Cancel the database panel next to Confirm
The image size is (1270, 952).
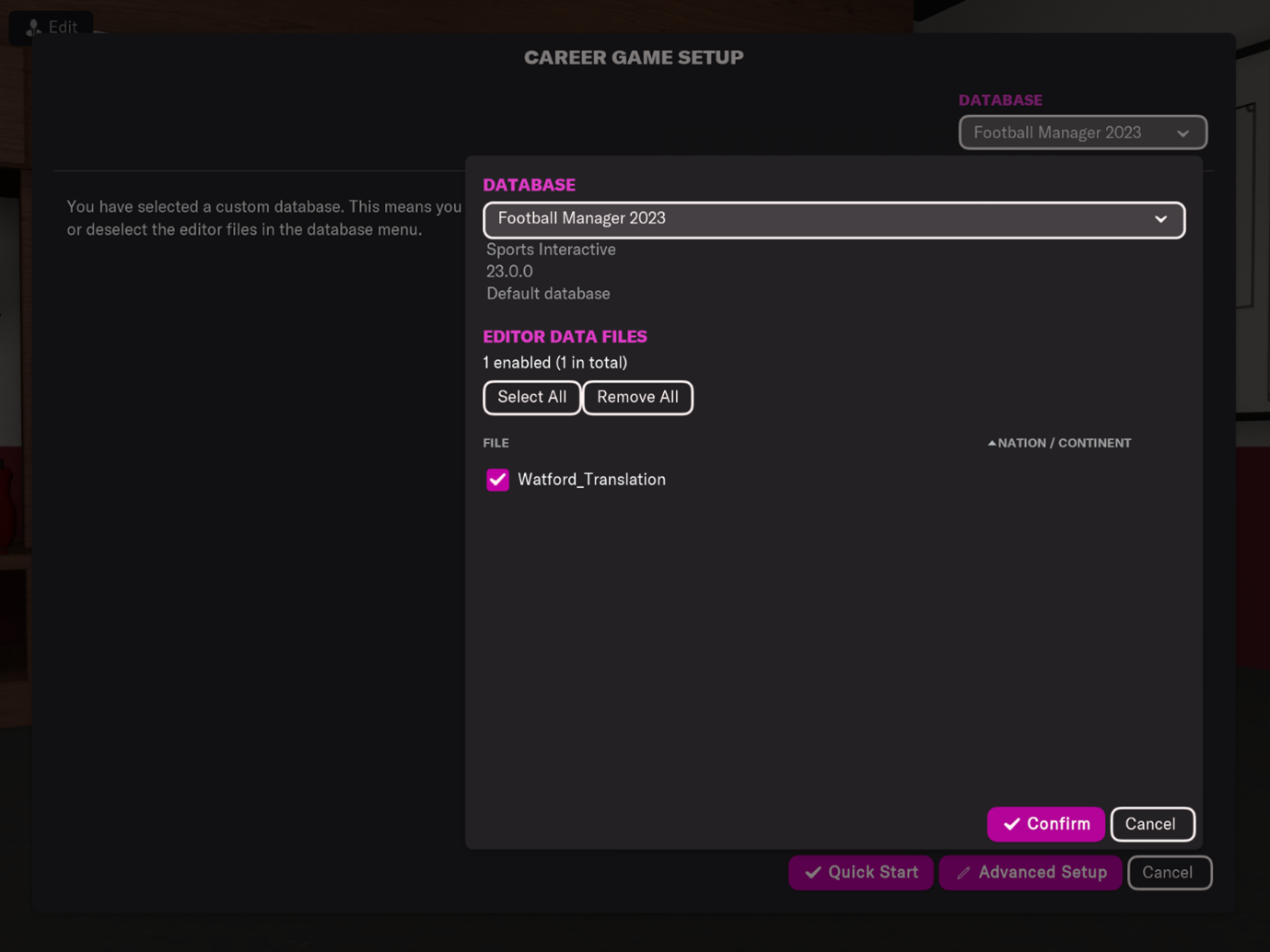1151,824
